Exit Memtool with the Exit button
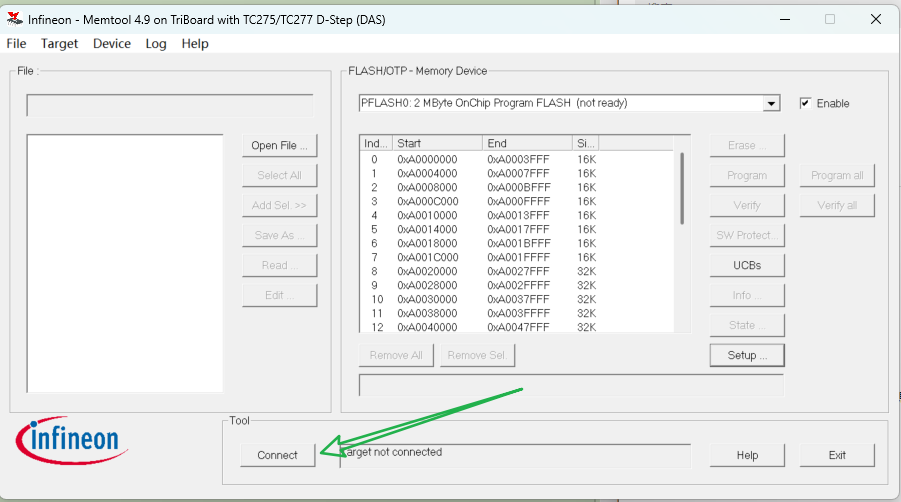This screenshot has height=502, width=901. tap(837, 455)
